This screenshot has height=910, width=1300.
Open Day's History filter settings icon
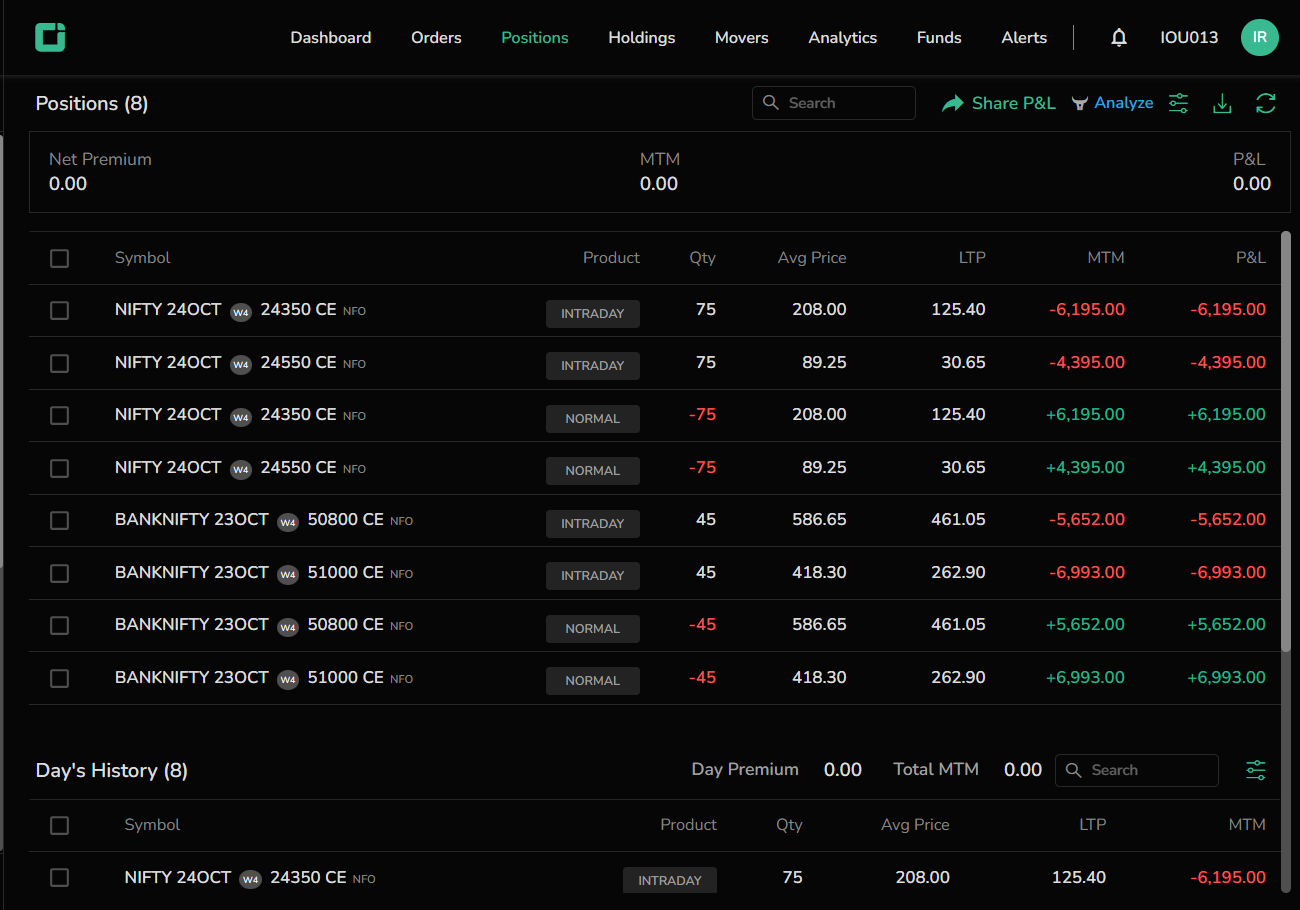(x=1256, y=770)
